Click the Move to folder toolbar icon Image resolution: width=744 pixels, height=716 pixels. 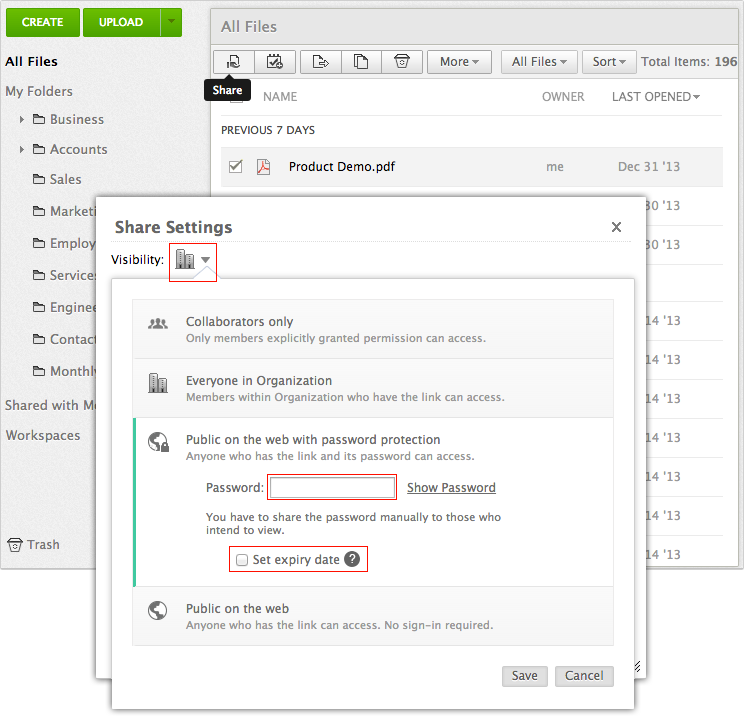(320, 62)
